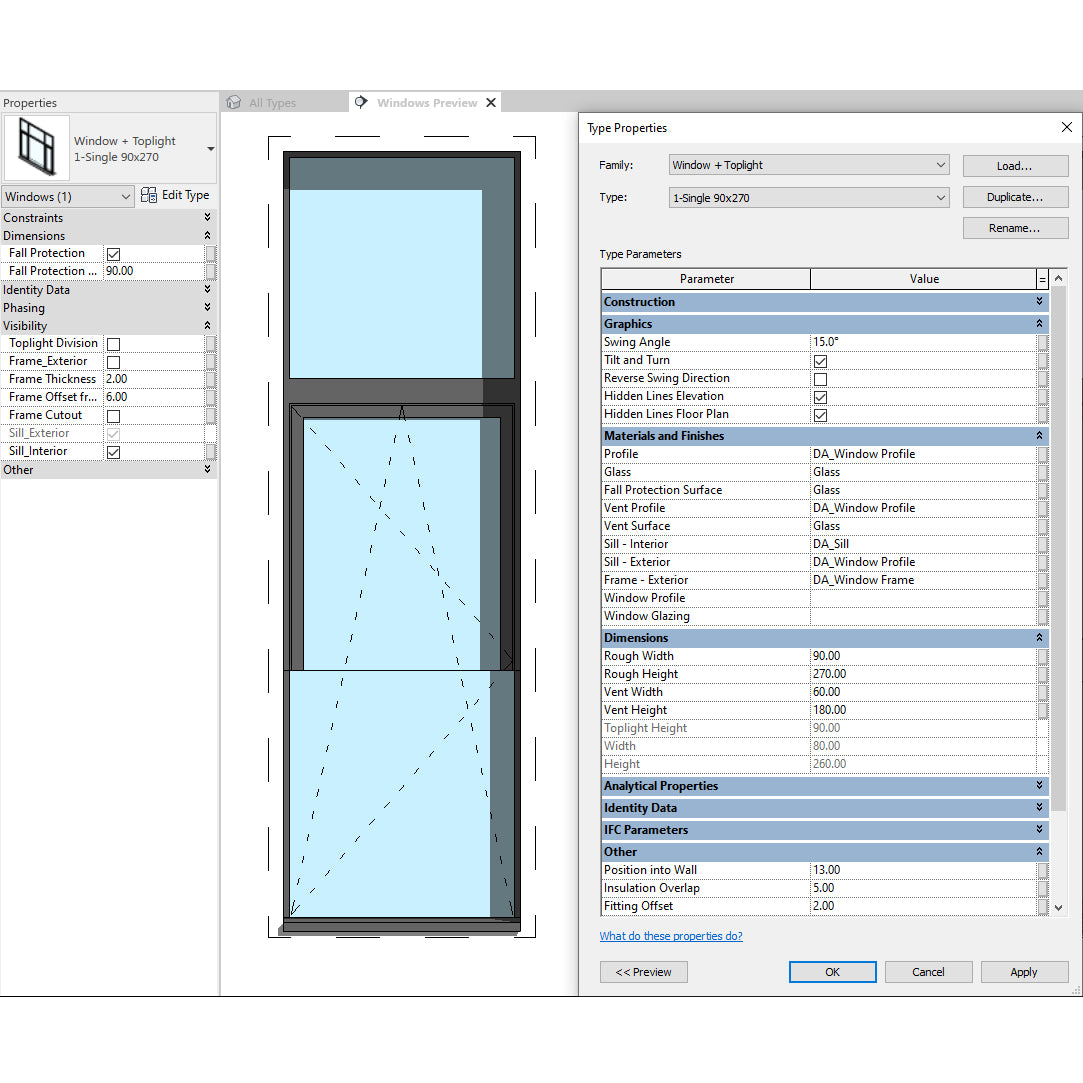Switch to the All Types tab
The height and width of the screenshot is (1083, 1083).
point(271,103)
